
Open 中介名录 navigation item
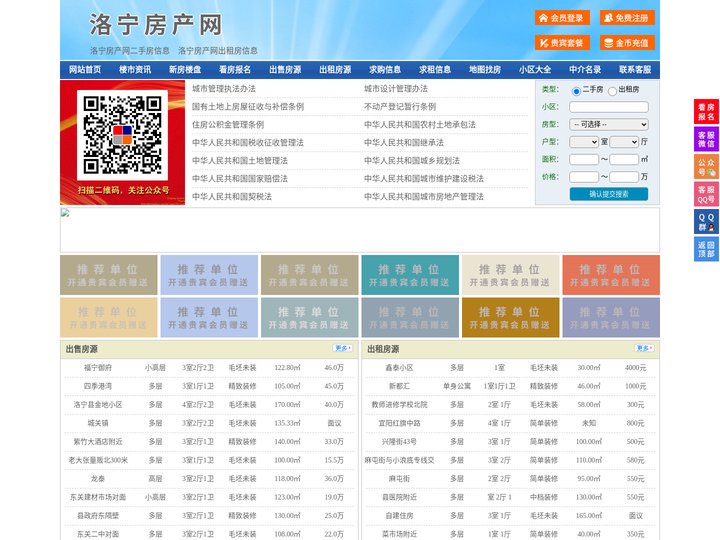[585, 70]
